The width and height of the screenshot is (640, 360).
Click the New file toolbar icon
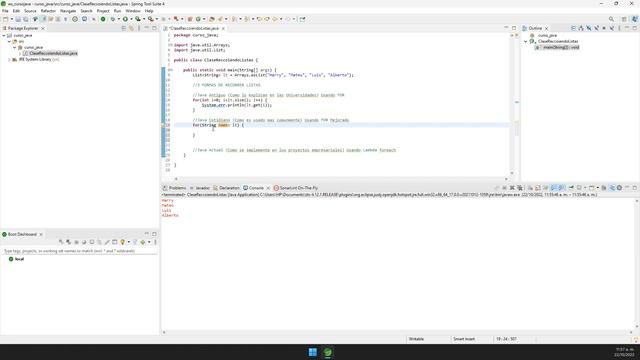pos(6,19)
